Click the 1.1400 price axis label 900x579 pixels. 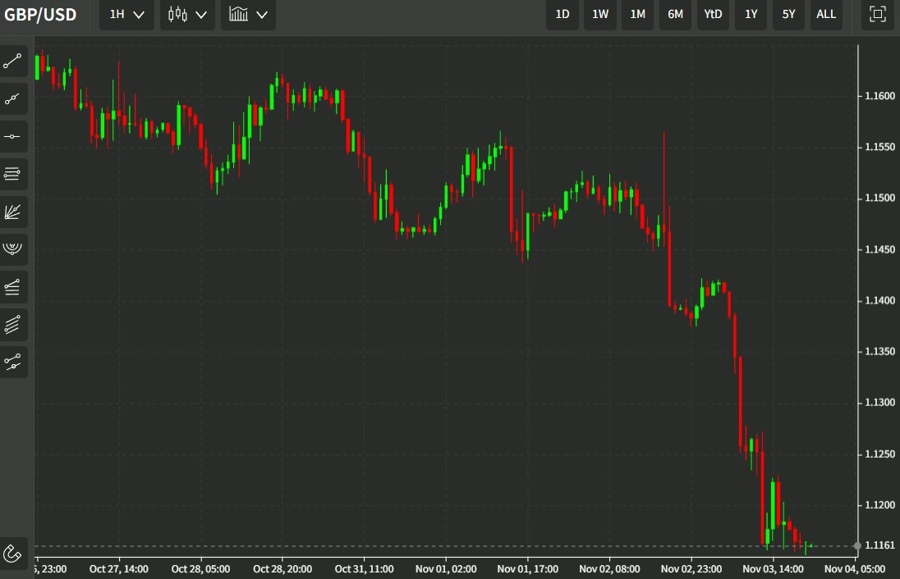880,300
